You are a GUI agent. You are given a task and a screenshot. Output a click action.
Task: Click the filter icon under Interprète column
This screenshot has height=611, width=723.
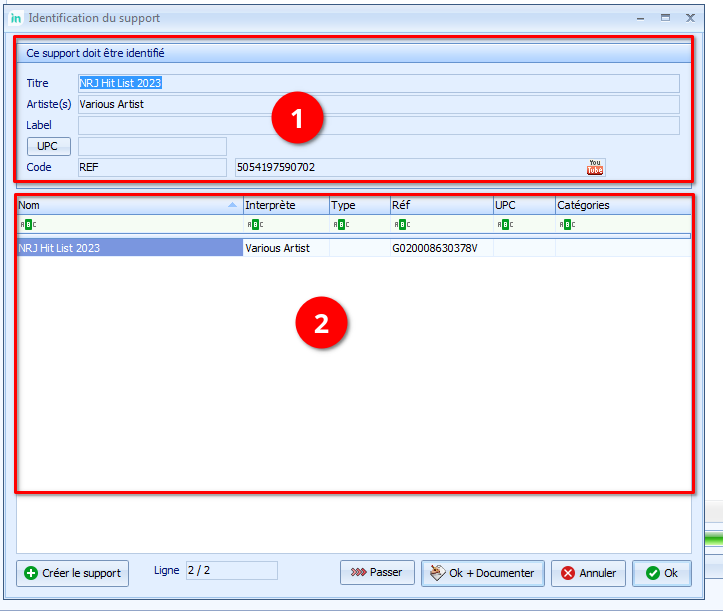254,225
